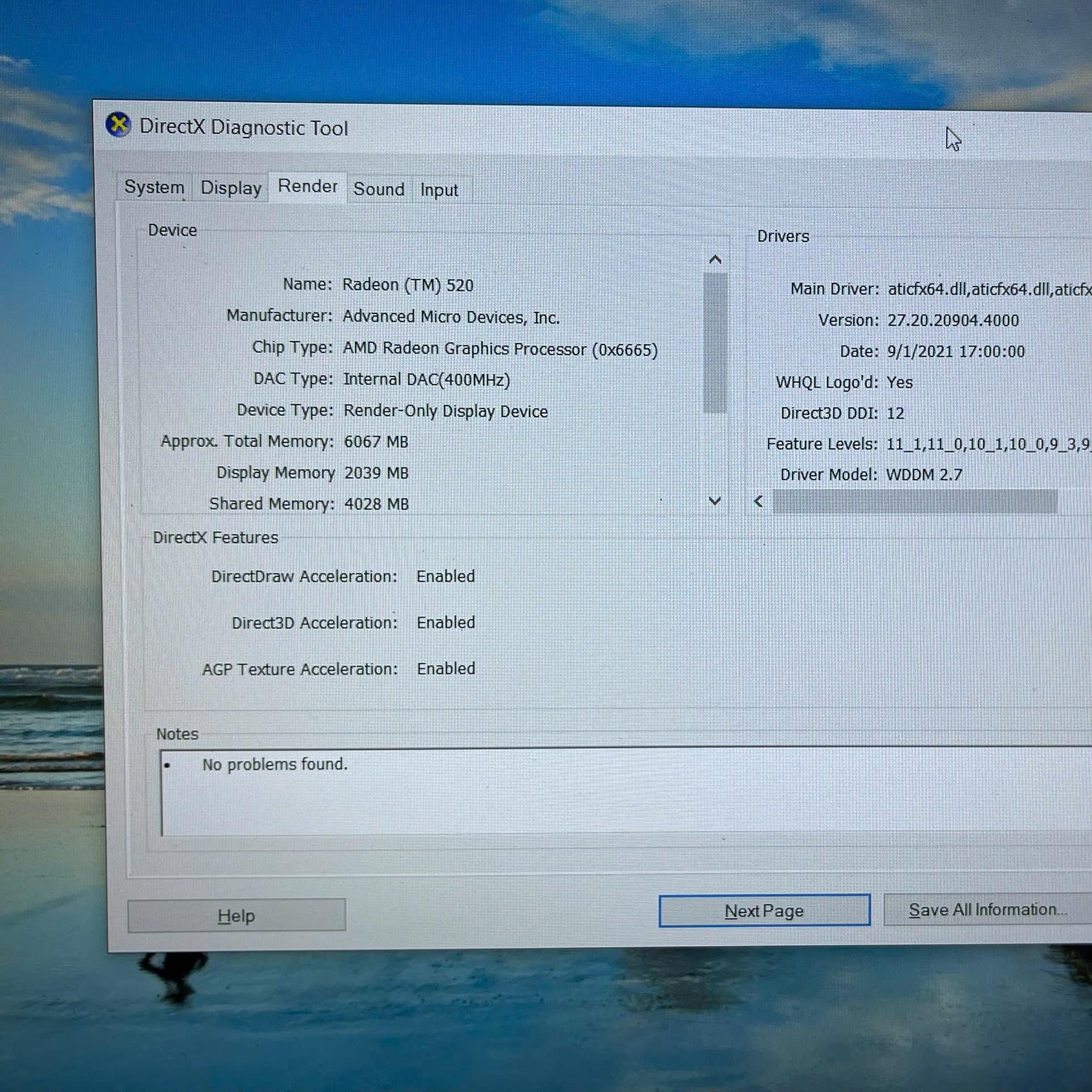Go to the Sound tab
This screenshot has width=1092, height=1092.
[379, 189]
